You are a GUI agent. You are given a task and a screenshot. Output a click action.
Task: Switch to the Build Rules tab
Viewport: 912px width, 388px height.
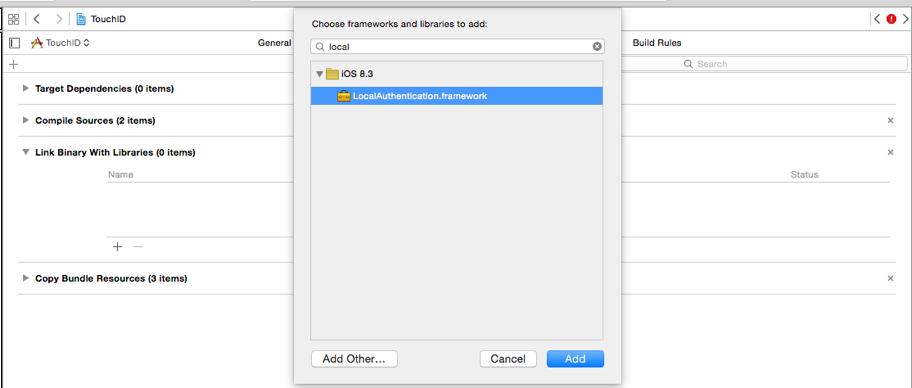click(x=657, y=42)
